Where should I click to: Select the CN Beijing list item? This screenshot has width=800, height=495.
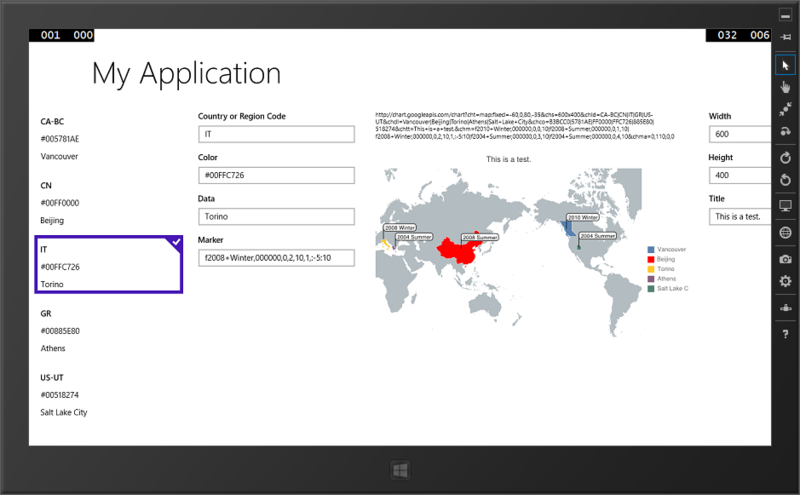click(x=109, y=203)
